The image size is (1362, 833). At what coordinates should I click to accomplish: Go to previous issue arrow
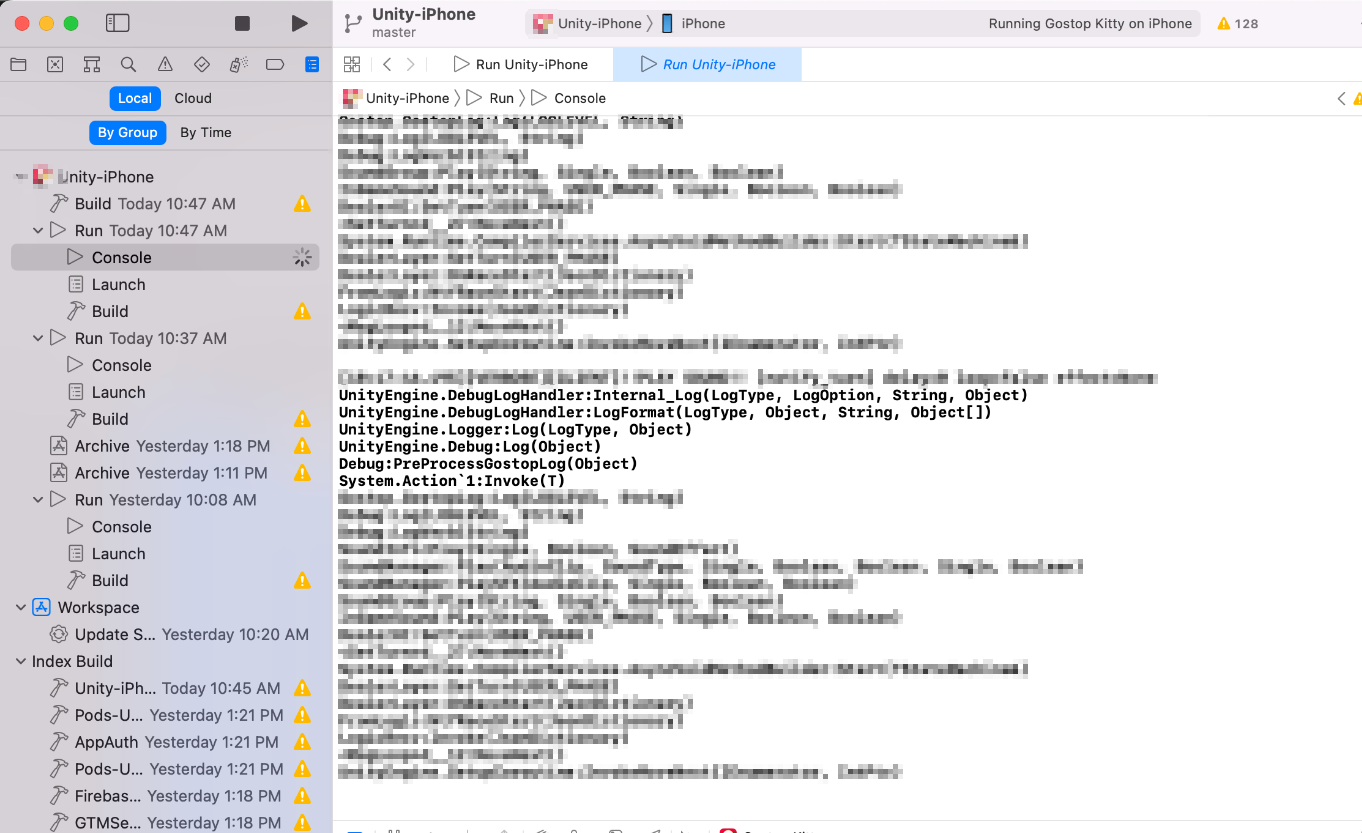[x=1341, y=98]
